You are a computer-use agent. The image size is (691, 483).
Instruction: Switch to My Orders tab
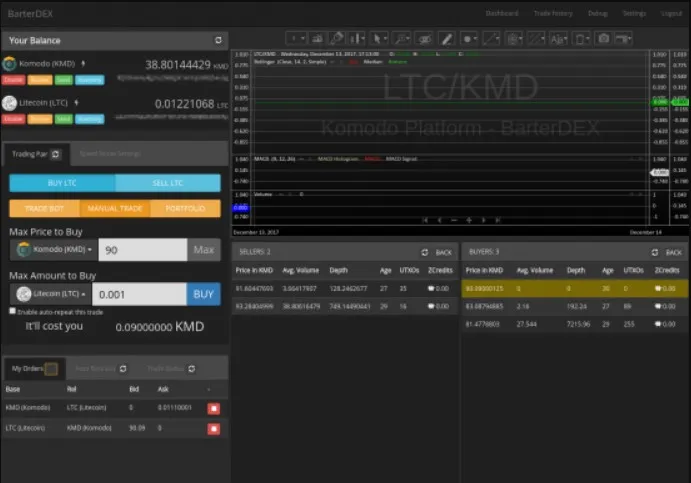click(34, 369)
